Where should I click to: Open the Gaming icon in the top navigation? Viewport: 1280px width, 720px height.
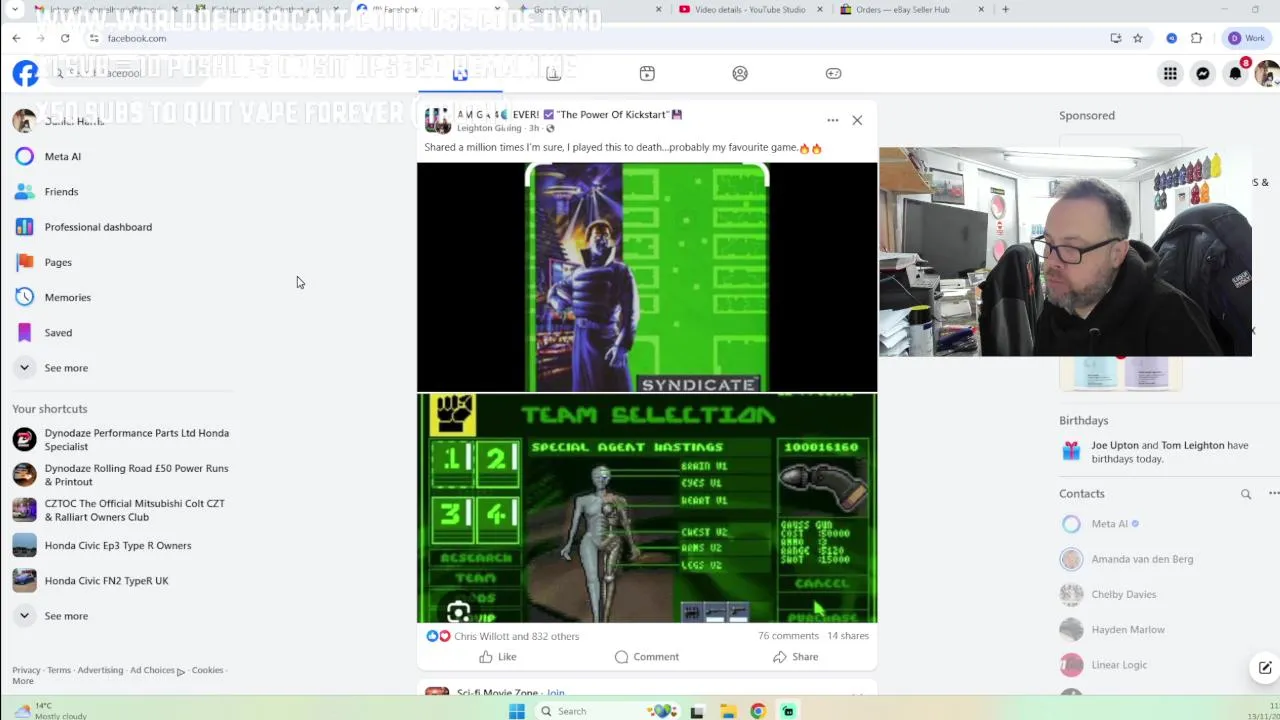click(x=833, y=73)
